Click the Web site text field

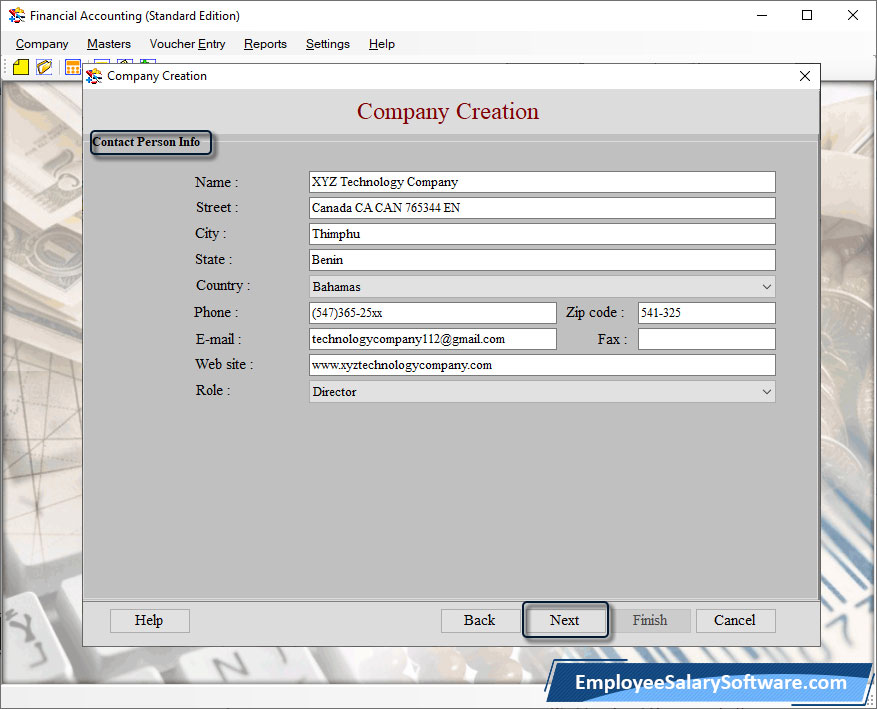pos(541,365)
